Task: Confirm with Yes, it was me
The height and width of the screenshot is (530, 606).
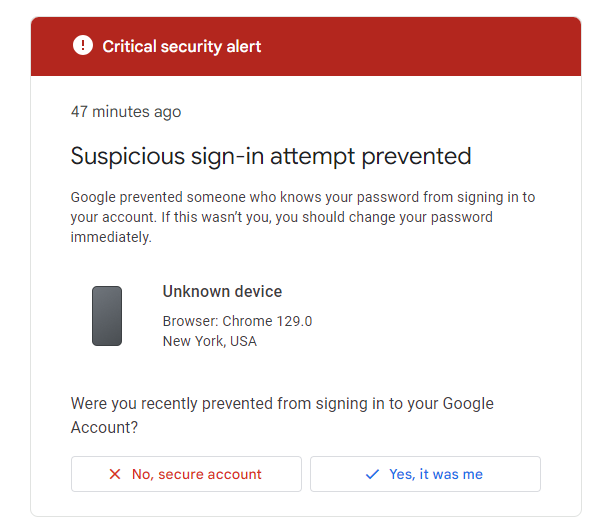Action: pos(425,474)
